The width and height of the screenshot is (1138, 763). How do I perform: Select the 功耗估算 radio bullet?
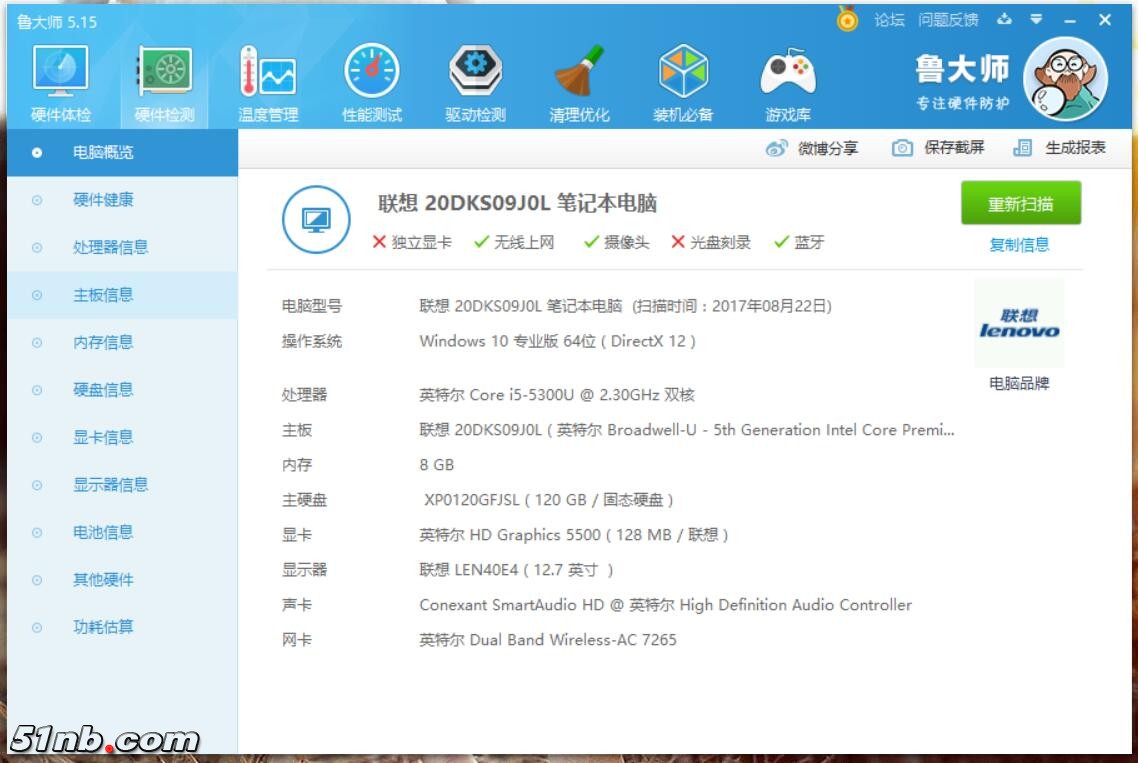37,628
